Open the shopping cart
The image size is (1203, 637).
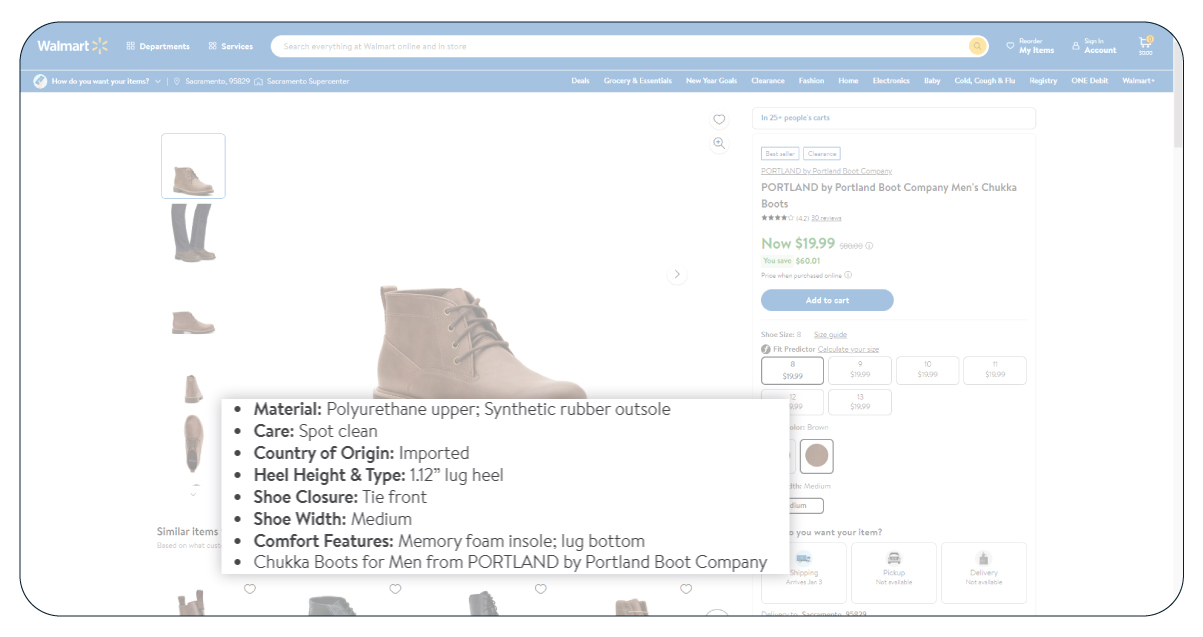coord(1146,46)
